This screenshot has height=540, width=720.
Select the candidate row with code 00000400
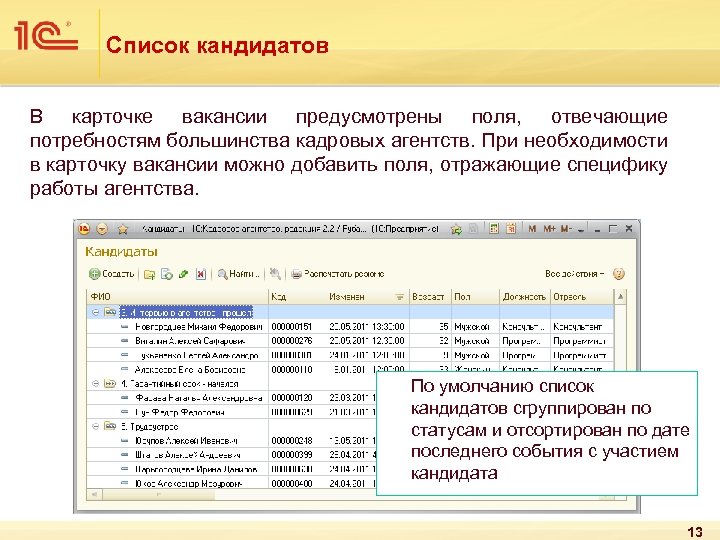pyautogui.click(x=232, y=483)
